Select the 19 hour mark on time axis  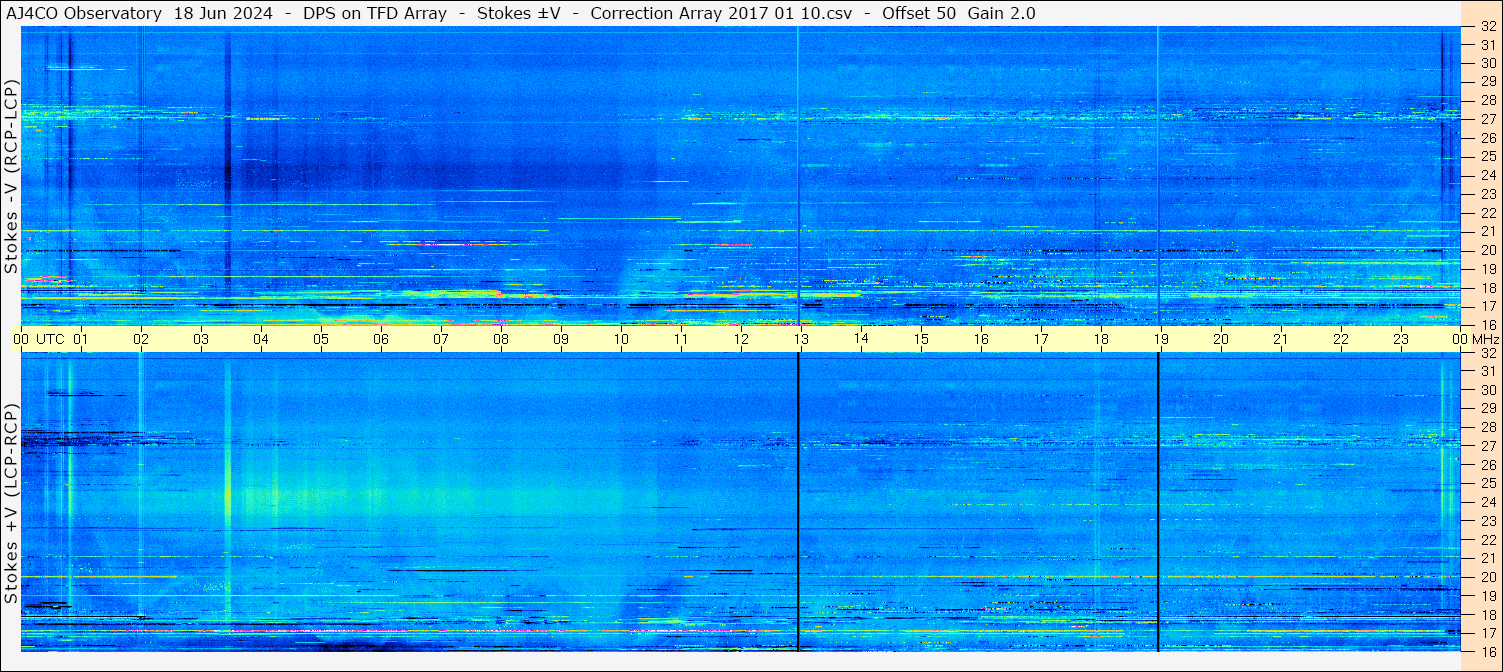1161,339
